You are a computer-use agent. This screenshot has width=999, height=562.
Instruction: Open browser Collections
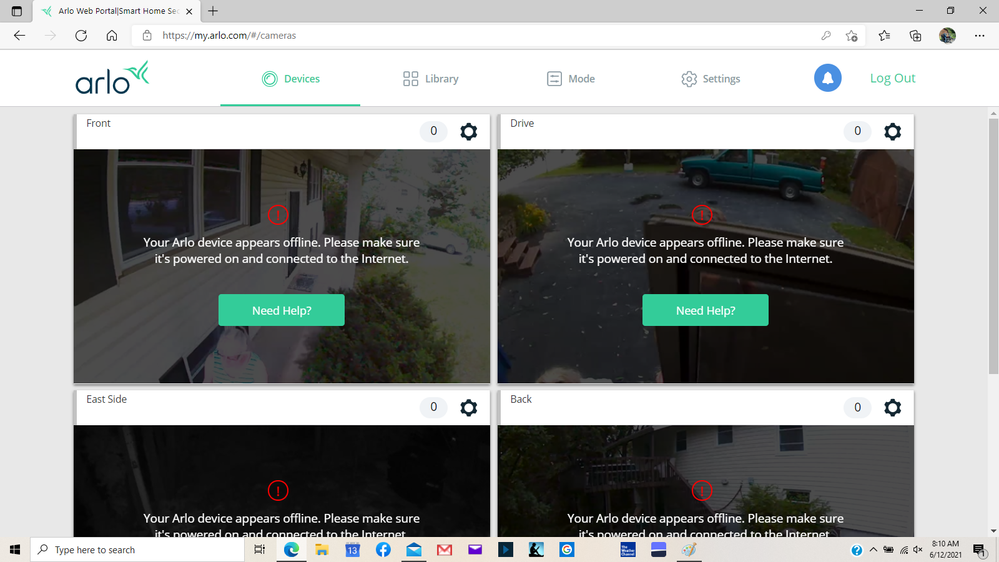click(916, 36)
